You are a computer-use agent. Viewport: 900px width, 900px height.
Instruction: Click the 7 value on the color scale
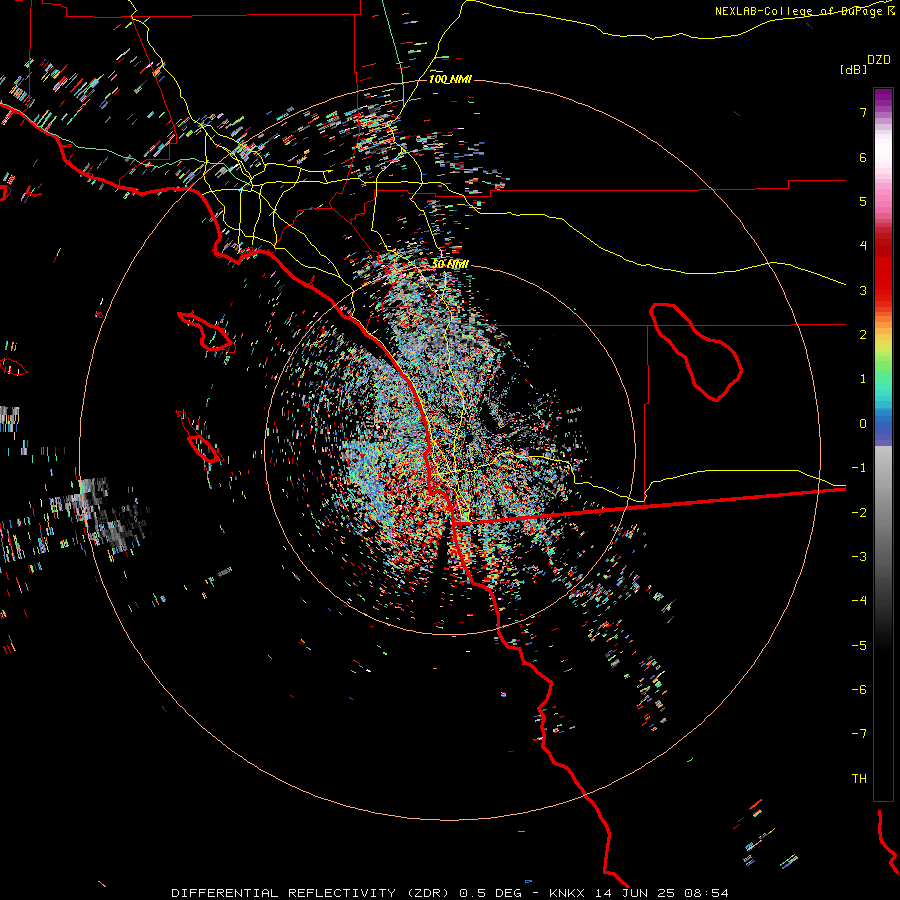863,112
